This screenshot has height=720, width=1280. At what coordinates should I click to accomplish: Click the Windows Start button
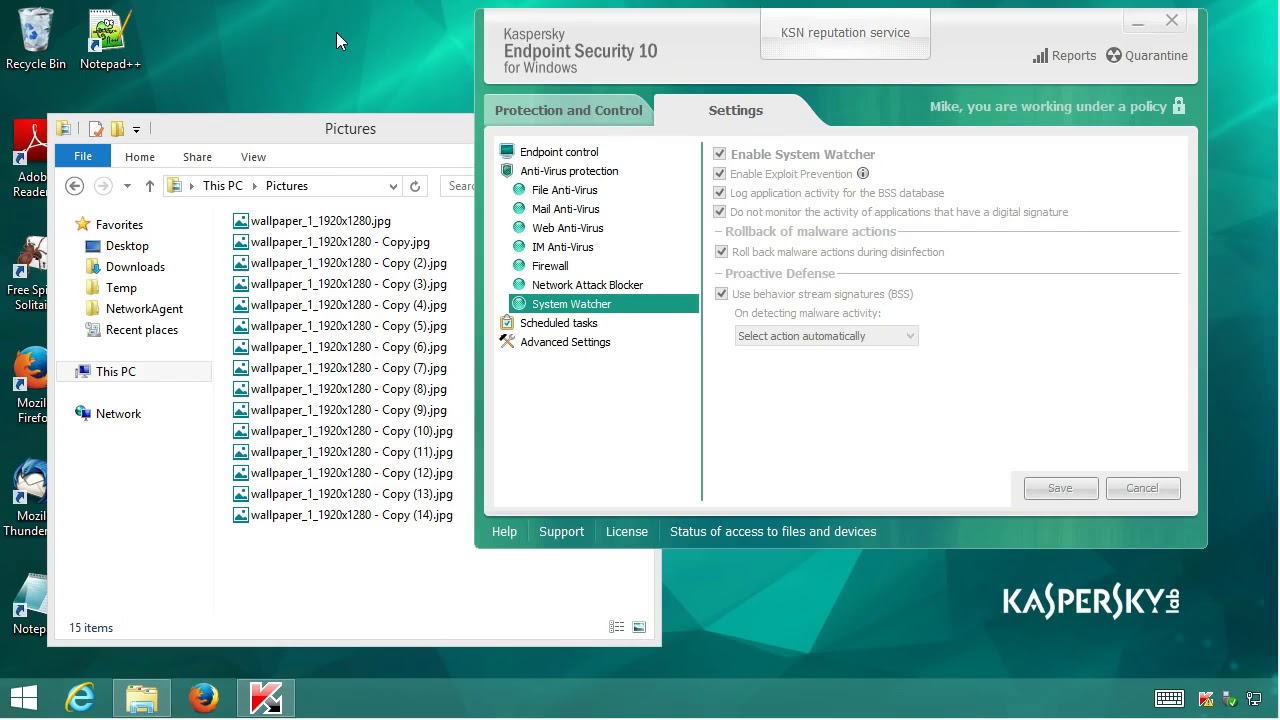coord(24,698)
